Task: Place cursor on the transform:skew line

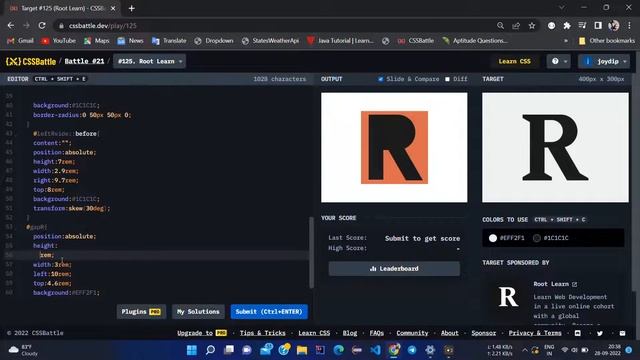Action: [x=71, y=208]
